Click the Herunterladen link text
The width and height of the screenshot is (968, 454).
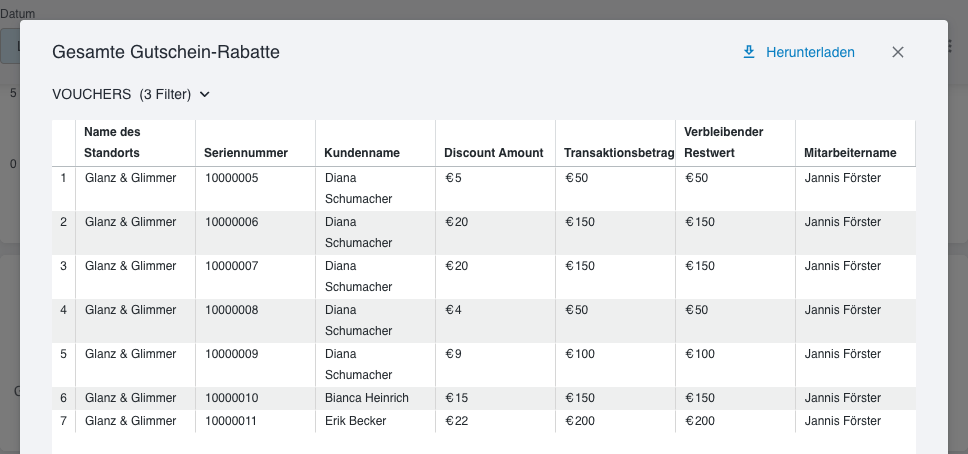[810, 52]
